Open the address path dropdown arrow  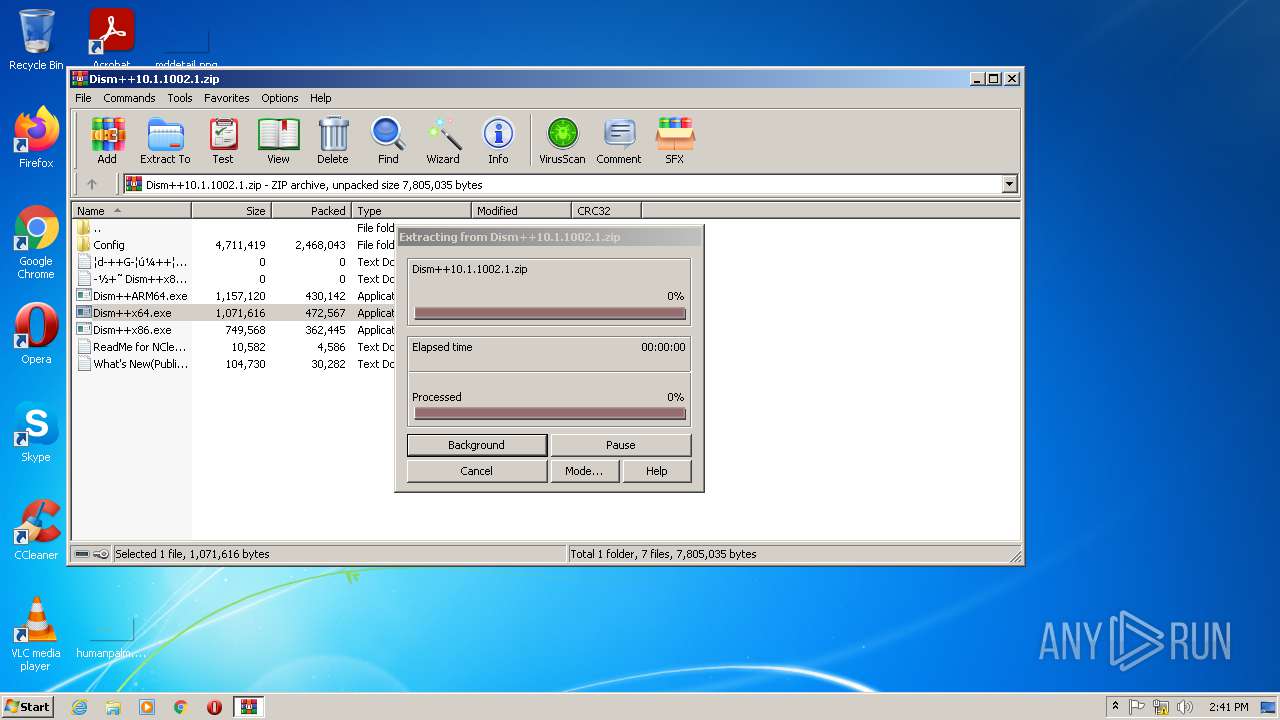point(1009,184)
